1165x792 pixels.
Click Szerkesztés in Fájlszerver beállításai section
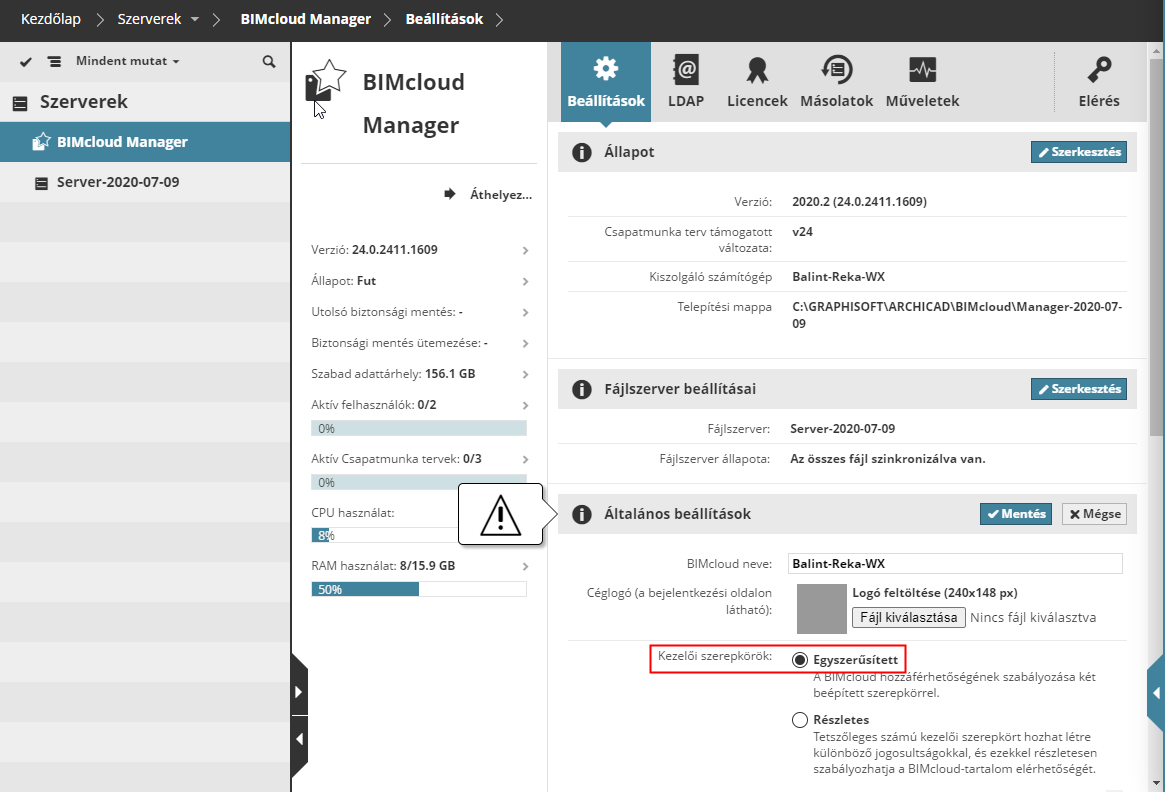pos(1079,389)
